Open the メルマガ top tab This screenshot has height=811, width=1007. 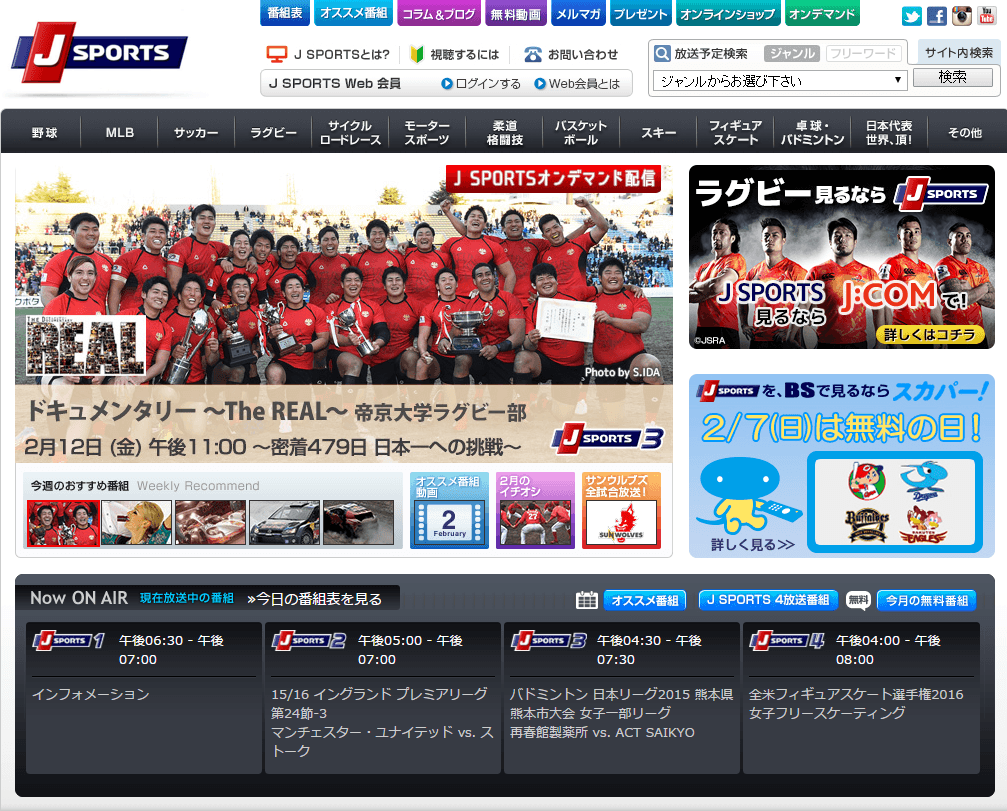click(578, 13)
